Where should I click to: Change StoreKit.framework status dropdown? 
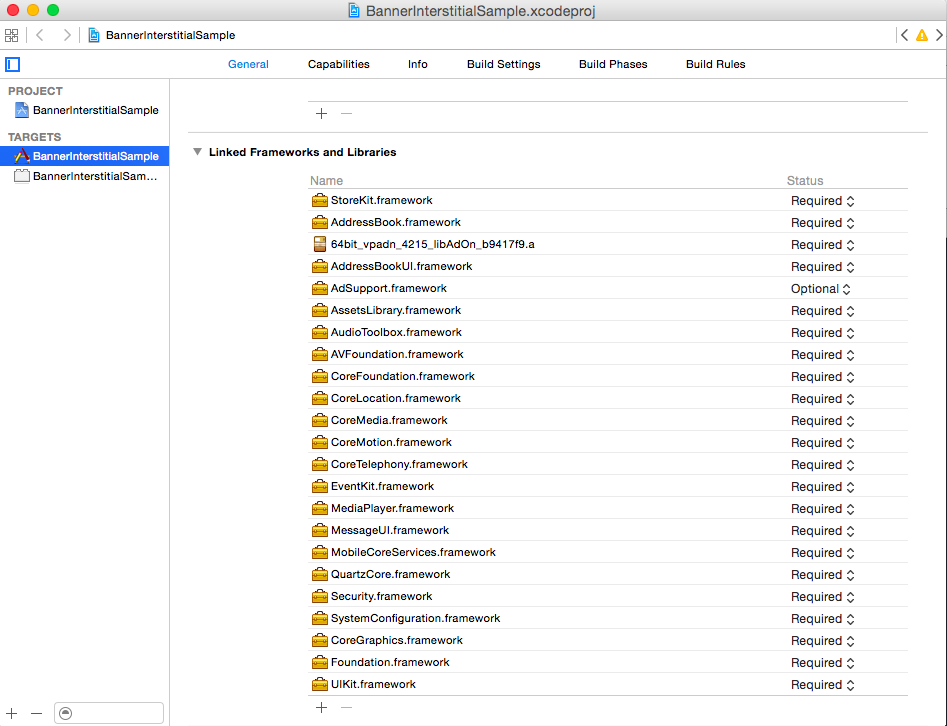pyautogui.click(x=823, y=201)
